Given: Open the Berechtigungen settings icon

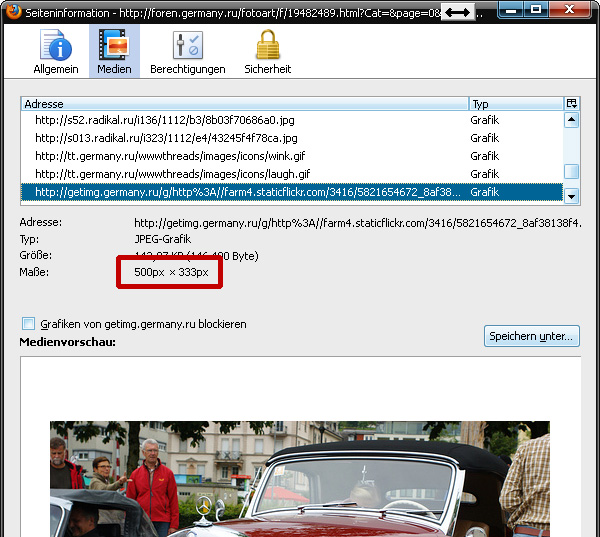Looking at the screenshot, I should click(187, 51).
